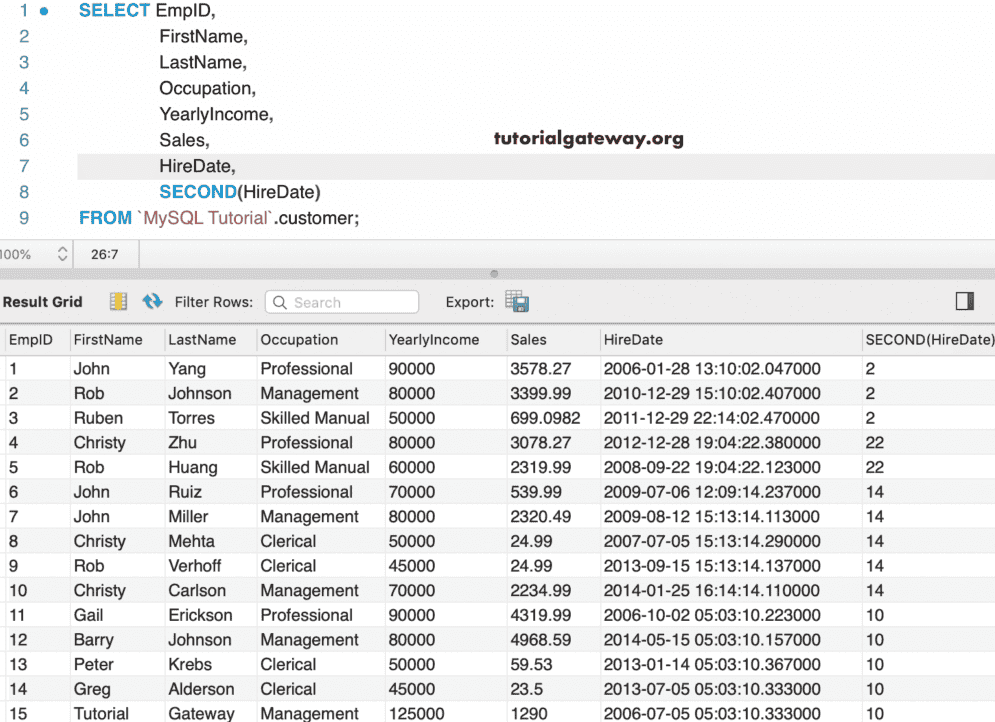Viewport: 995px width, 722px height.
Task: Focus the Filter Rows search field
Action: (x=342, y=302)
